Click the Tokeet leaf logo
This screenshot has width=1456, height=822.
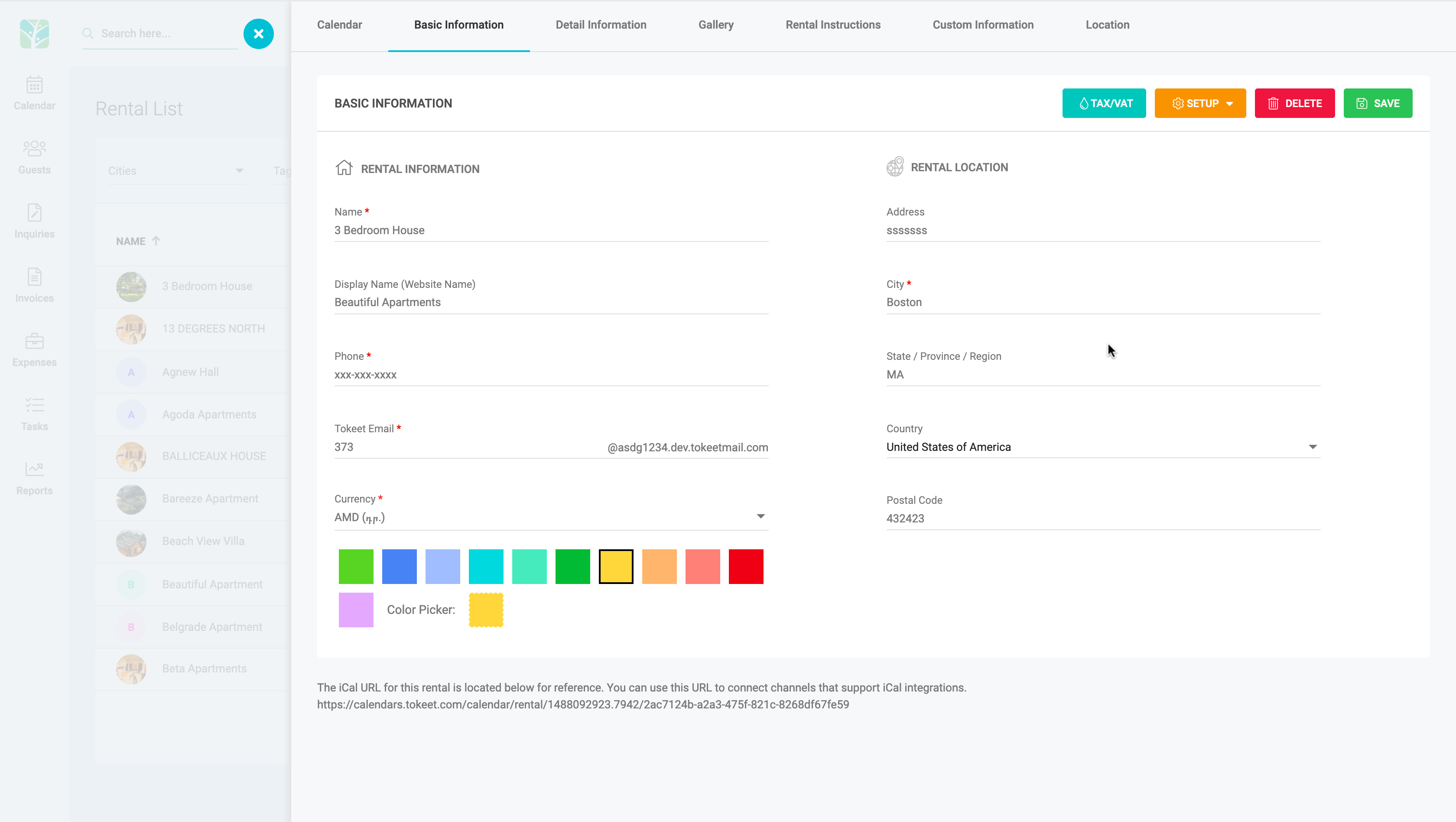pos(35,34)
